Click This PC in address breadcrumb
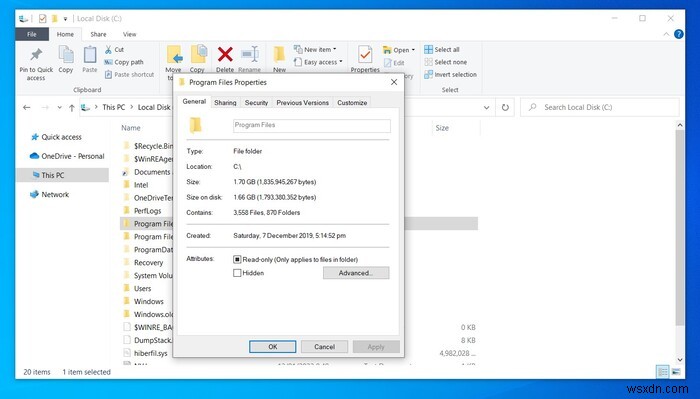 tap(113, 108)
